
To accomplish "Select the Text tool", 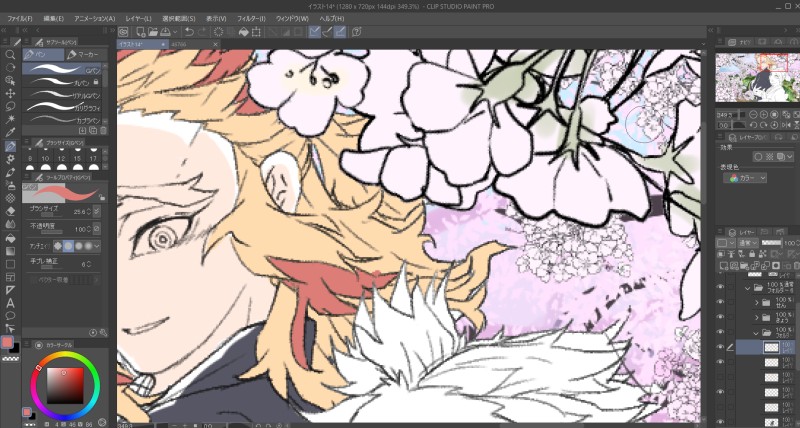I will tap(10, 303).
